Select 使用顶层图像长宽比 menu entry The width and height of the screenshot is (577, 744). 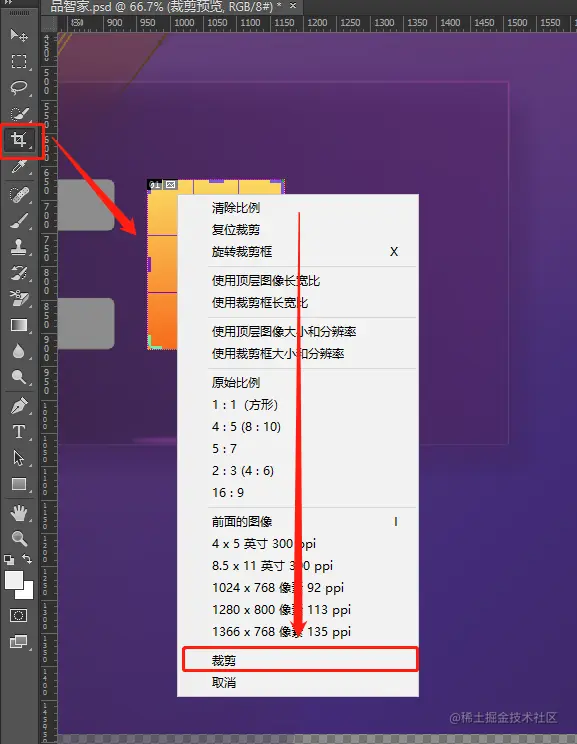[298, 280]
